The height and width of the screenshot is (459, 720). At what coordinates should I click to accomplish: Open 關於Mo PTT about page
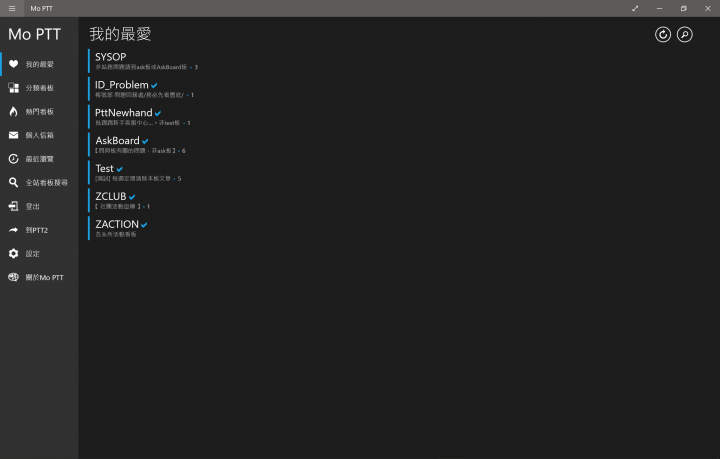click(x=39, y=277)
